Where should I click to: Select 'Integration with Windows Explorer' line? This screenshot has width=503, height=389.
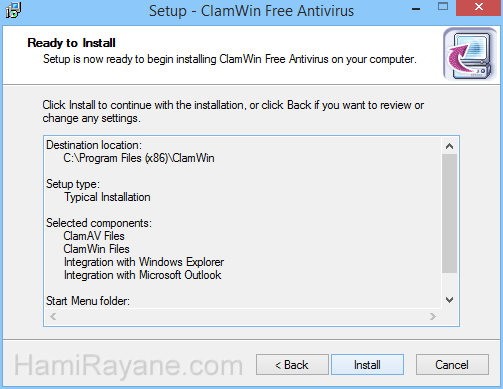[144, 262]
